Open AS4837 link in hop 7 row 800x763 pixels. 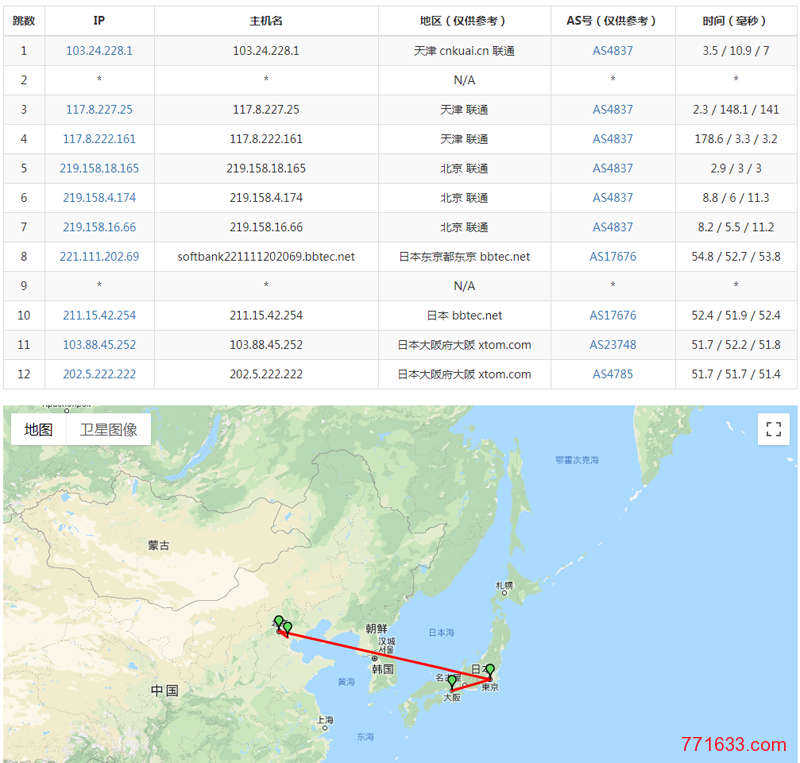pyautogui.click(x=612, y=227)
